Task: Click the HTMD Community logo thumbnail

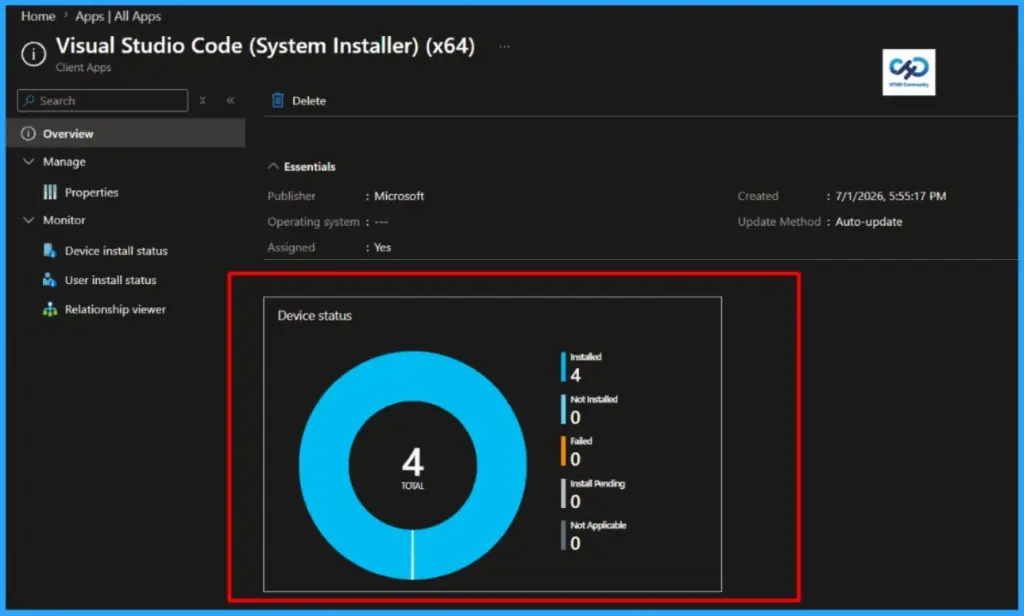Action: click(908, 72)
